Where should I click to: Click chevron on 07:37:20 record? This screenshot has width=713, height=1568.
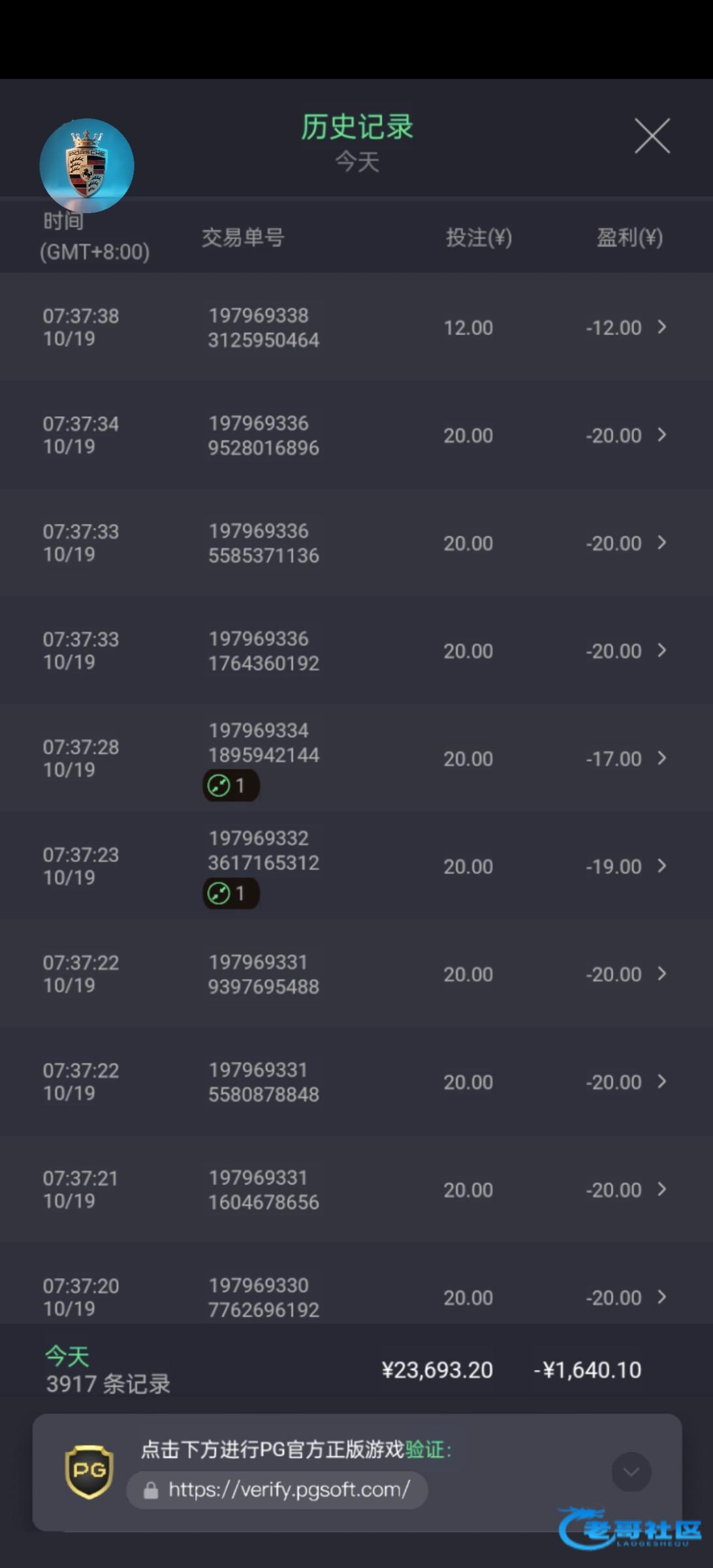click(662, 1297)
